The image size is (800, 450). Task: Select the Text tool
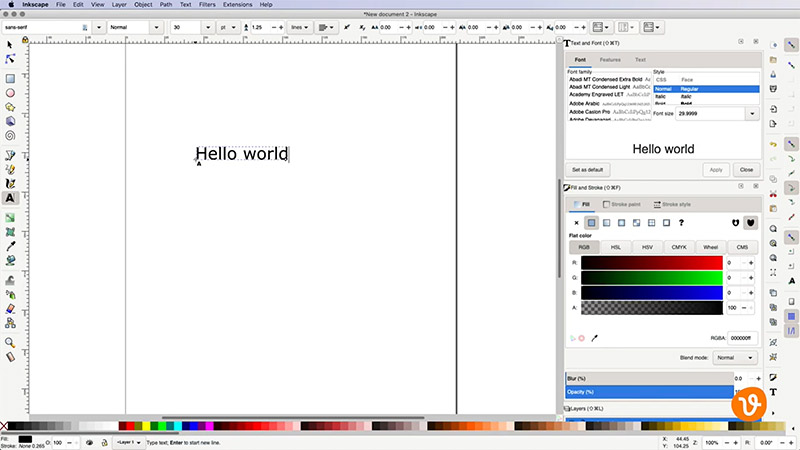coord(10,198)
